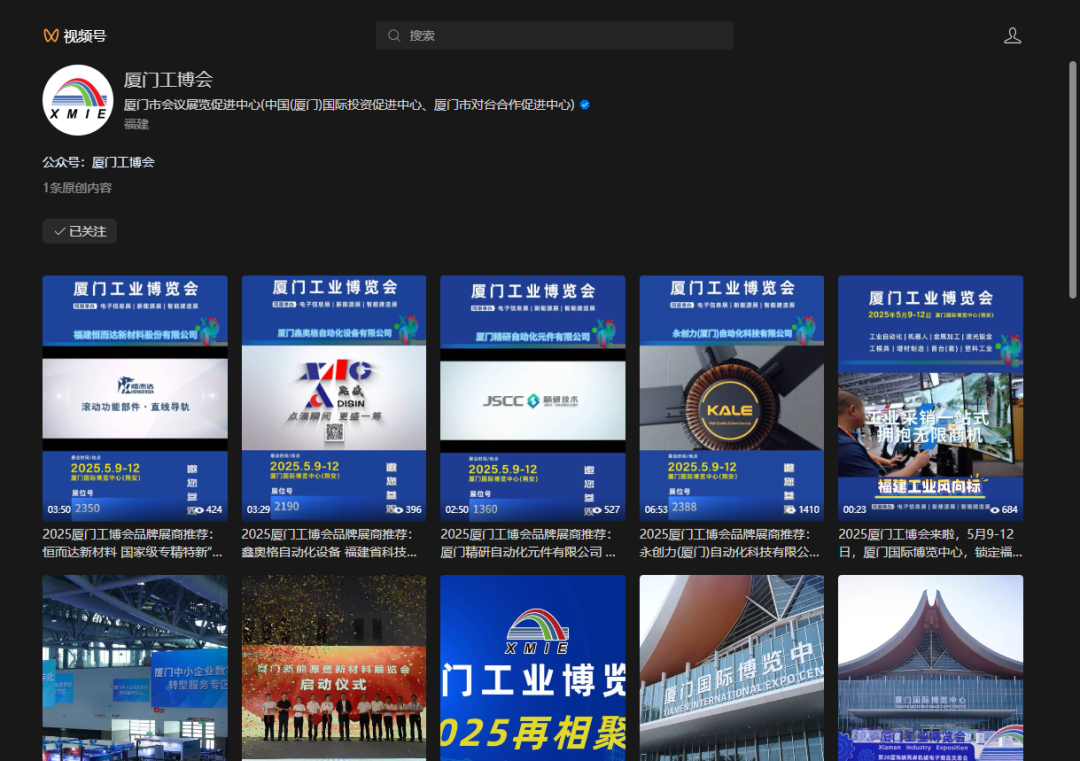Focus the 搜索 search input field
1080x761 pixels.
tap(554, 35)
